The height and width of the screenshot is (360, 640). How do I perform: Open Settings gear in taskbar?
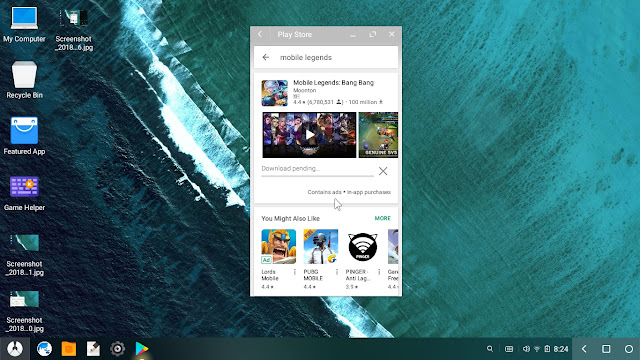click(x=118, y=349)
